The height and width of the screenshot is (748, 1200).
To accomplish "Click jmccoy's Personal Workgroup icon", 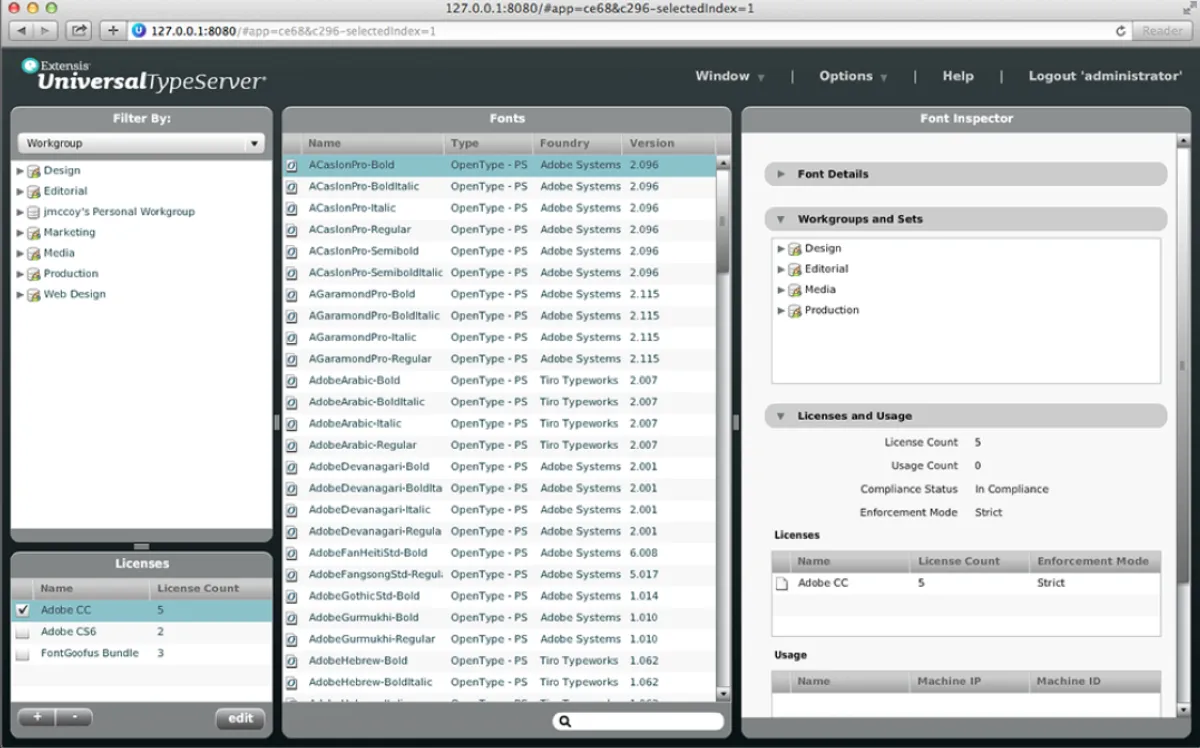I will [34, 212].
